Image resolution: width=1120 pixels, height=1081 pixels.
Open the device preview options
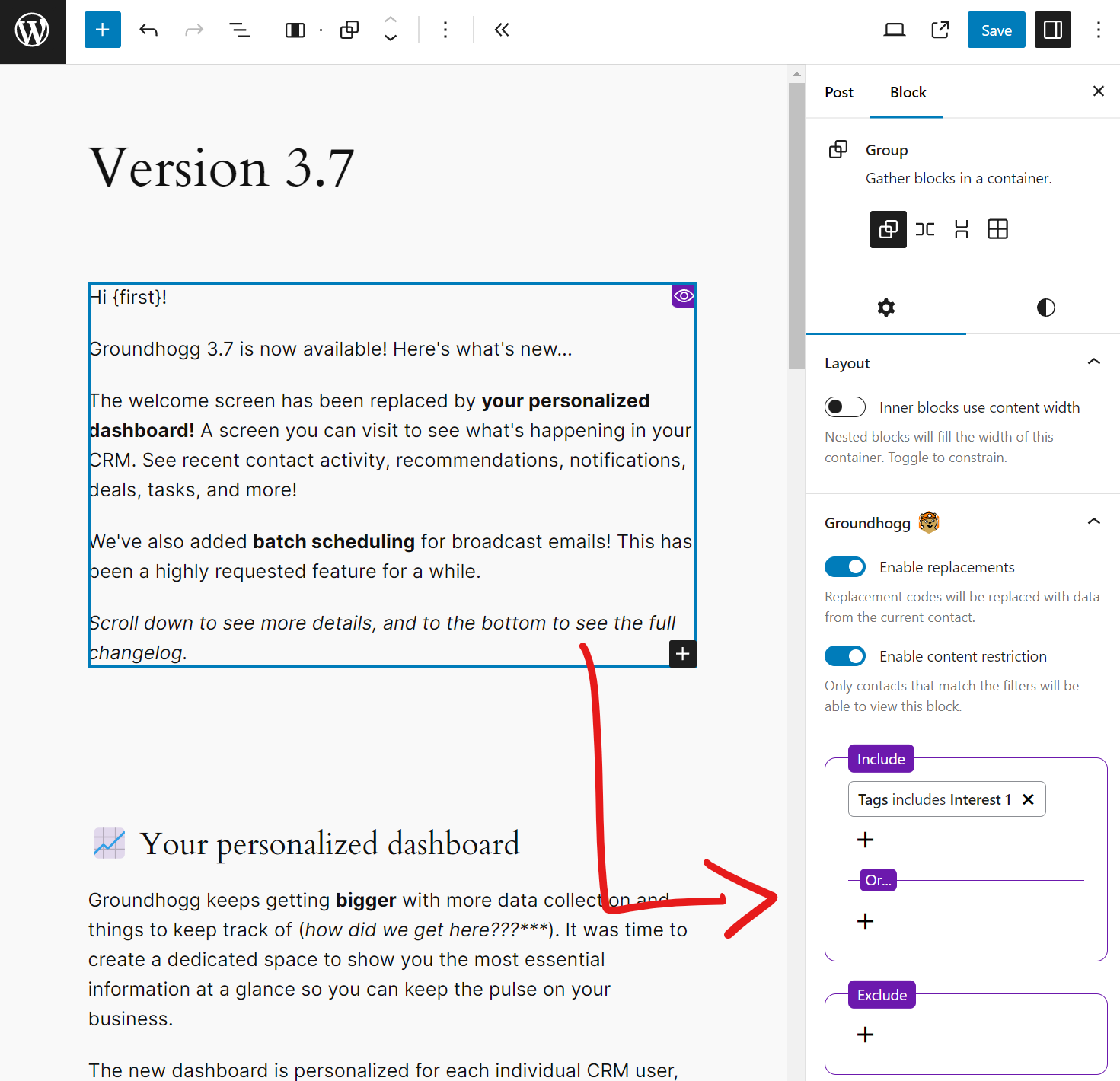click(x=895, y=30)
